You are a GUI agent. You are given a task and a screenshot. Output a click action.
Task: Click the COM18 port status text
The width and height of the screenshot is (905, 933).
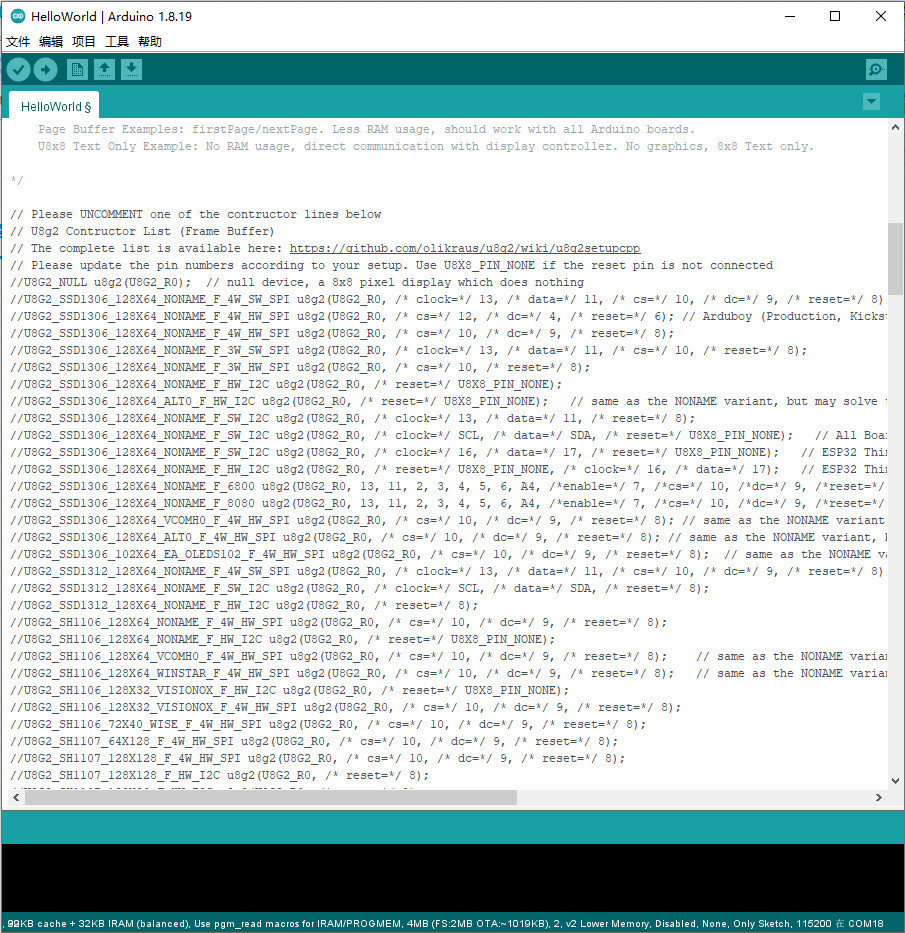[x=866, y=923]
